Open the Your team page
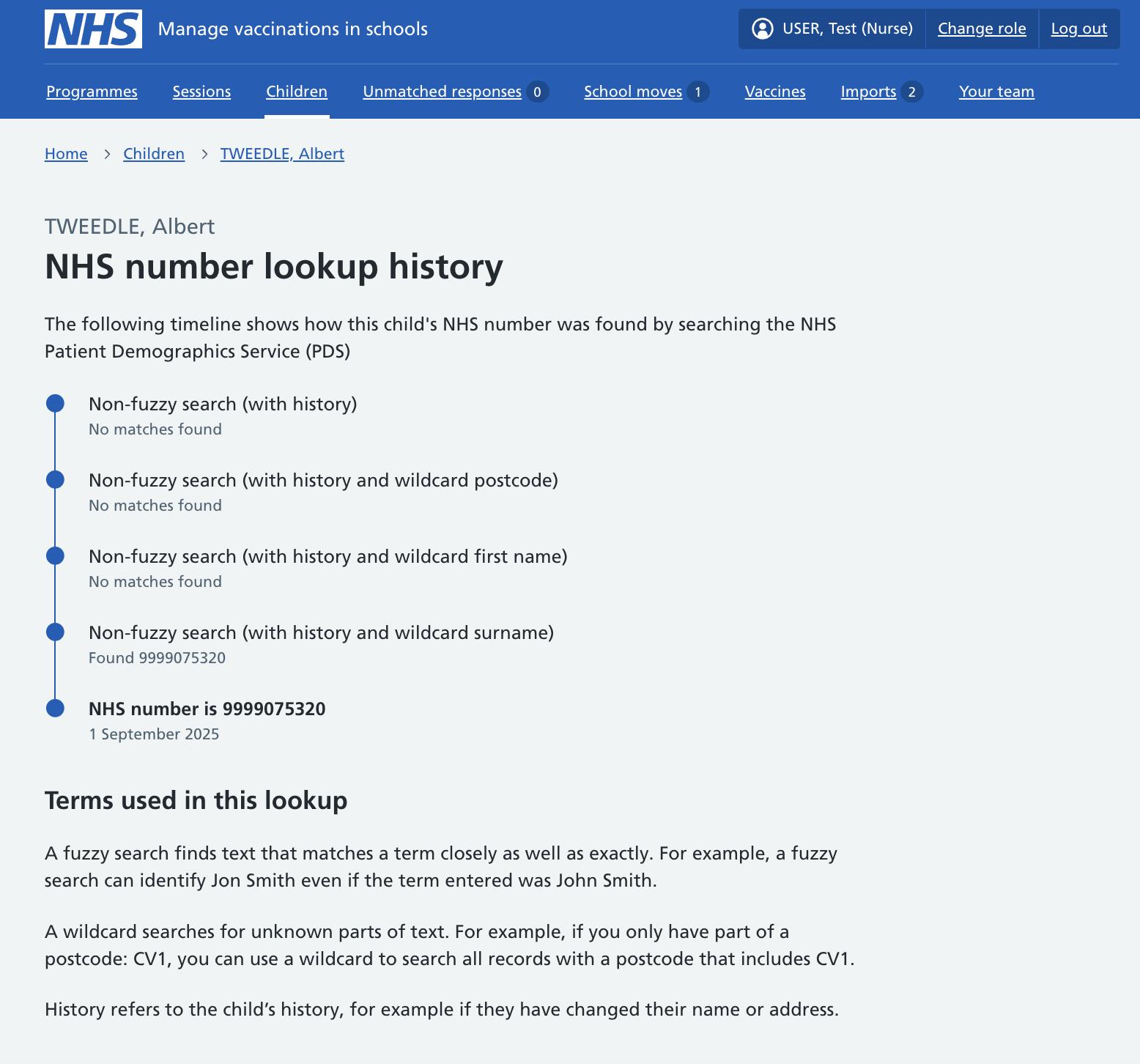The height and width of the screenshot is (1064, 1140). click(x=996, y=92)
